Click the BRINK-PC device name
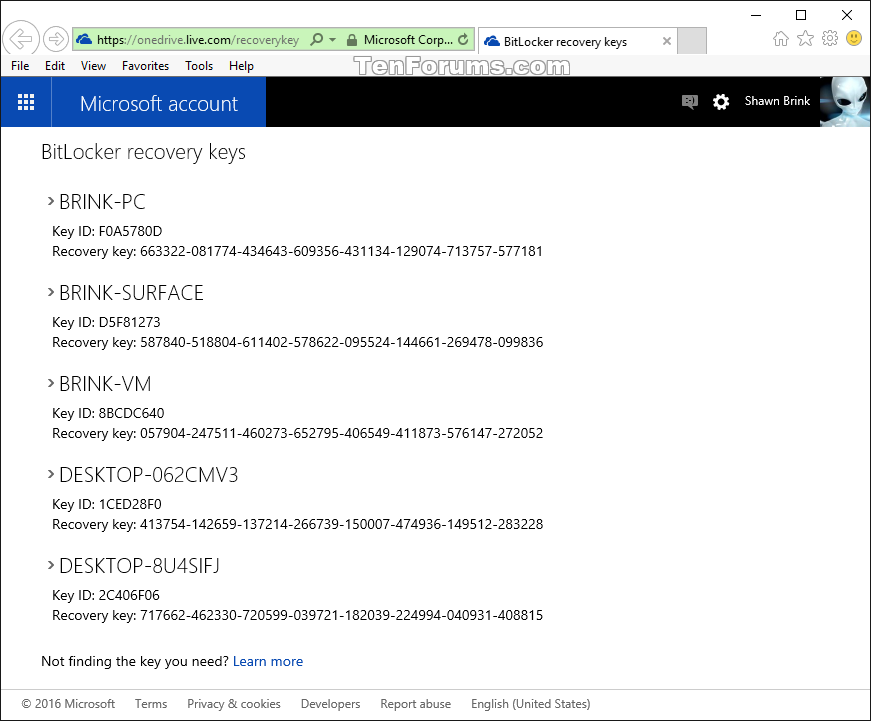Viewport: 871px width, 721px height. pyautogui.click(x=102, y=202)
